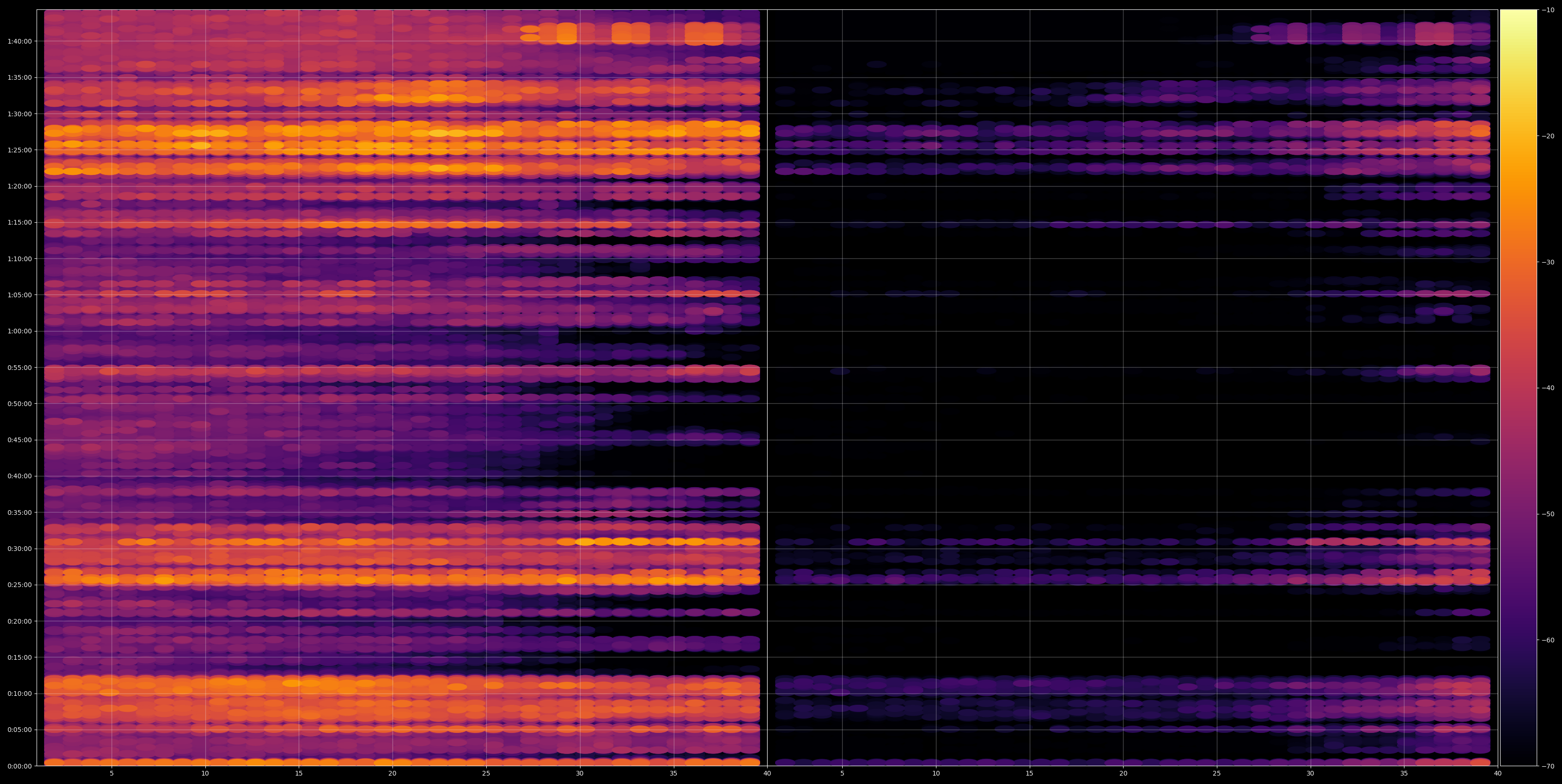Click the 0:25:00 y-axis tick label
Viewport: 1562px width, 784px height.
[x=19, y=585]
